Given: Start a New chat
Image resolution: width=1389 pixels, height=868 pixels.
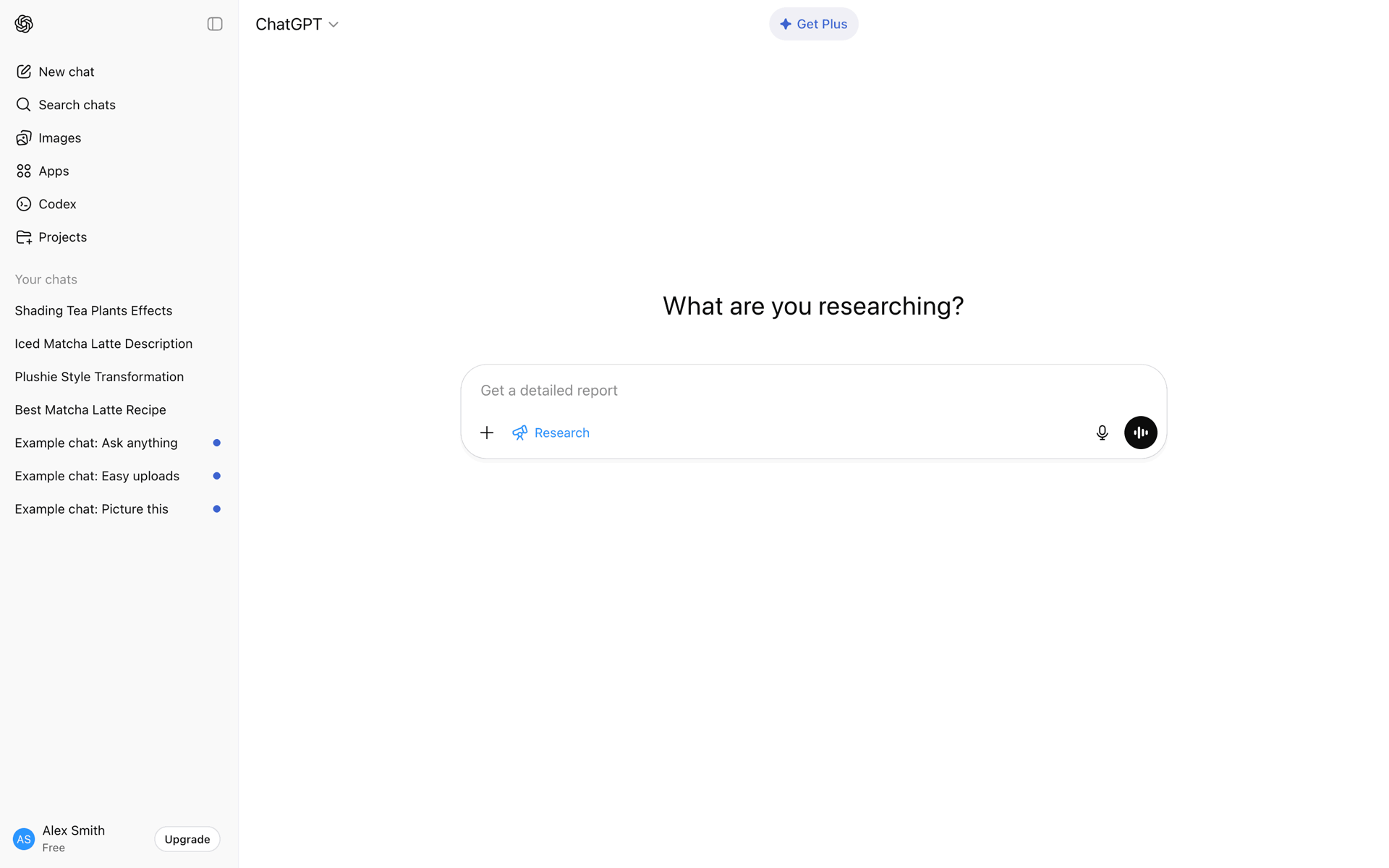Looking at the screenshot, I should click(x=119, y=72).
